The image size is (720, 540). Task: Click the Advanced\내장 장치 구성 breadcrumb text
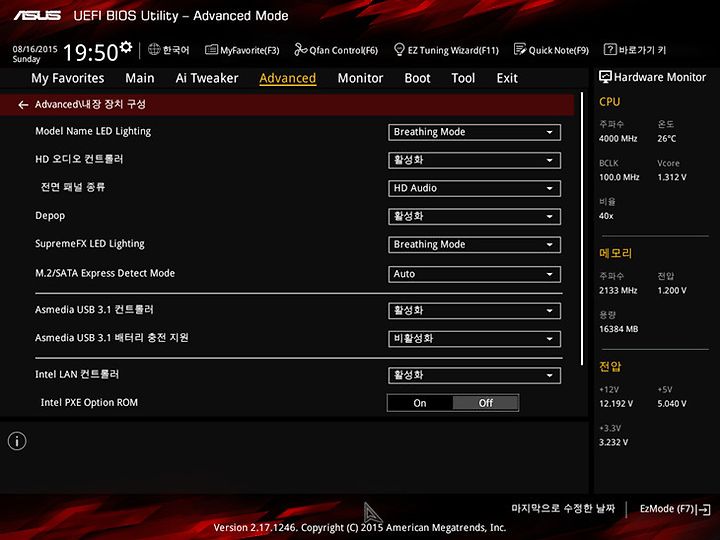[x=90, y=105]
